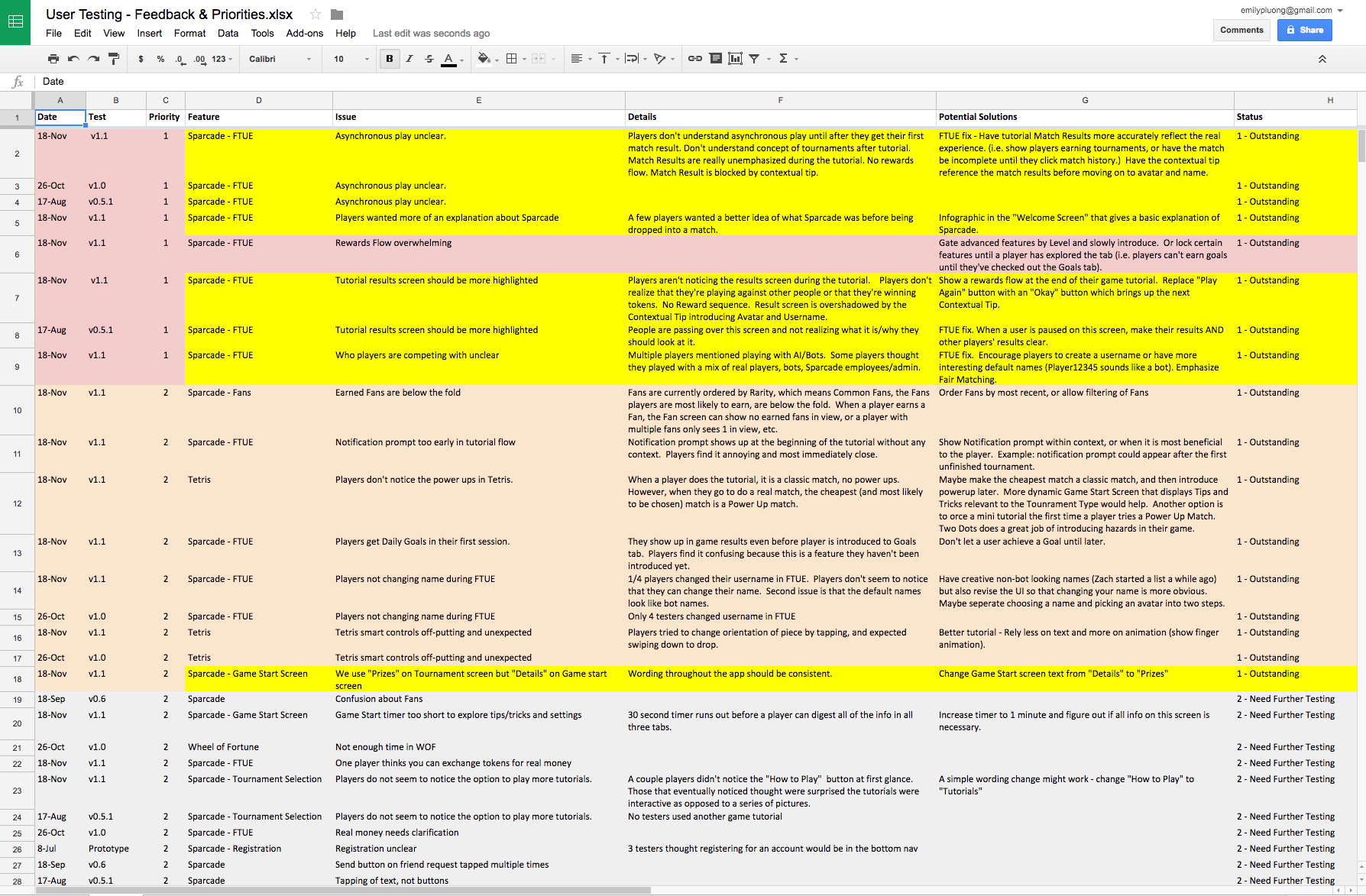Open the emilypluong@gmail.com account menu

[1291, 10]
